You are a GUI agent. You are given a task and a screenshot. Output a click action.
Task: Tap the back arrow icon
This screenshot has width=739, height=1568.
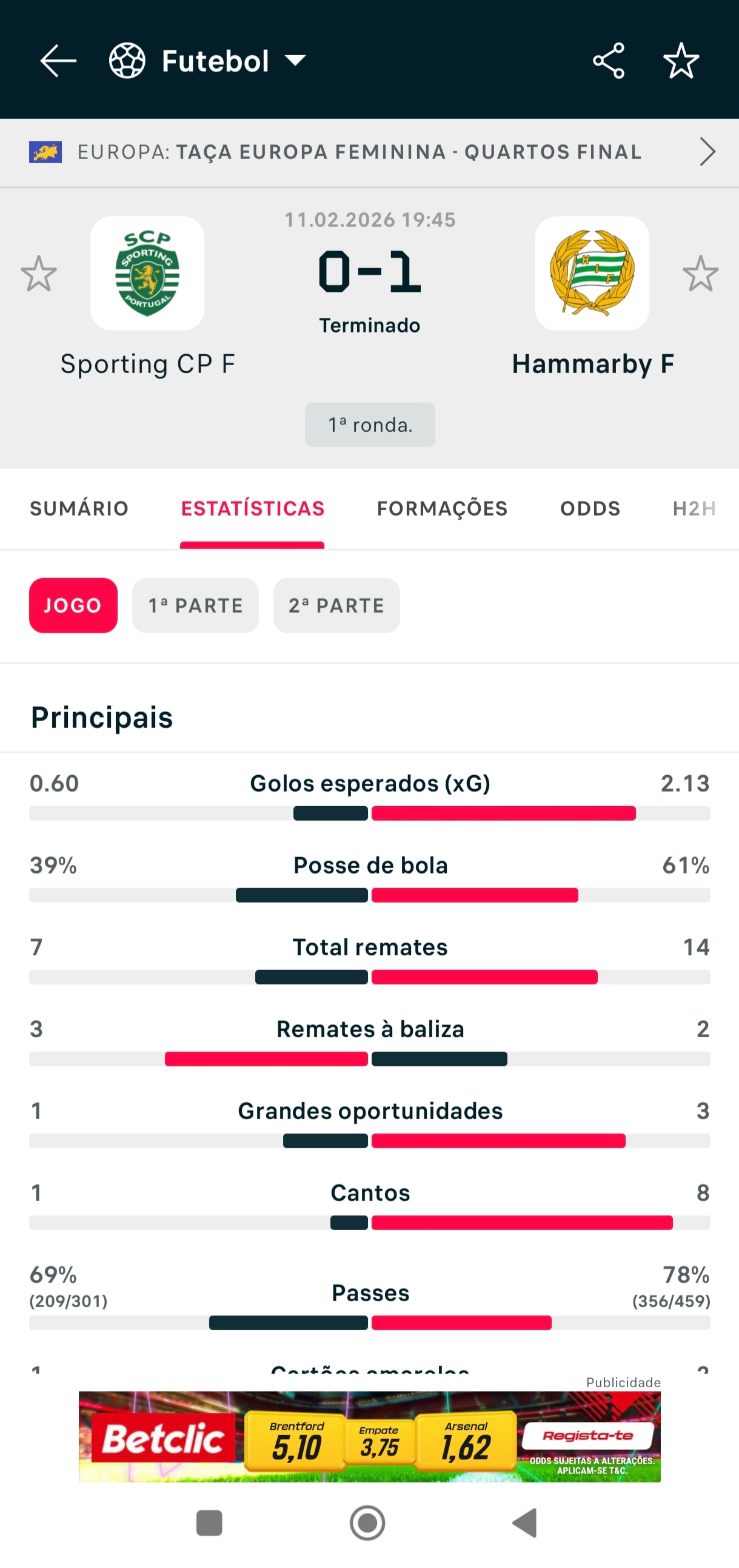(x=58, y=61)
